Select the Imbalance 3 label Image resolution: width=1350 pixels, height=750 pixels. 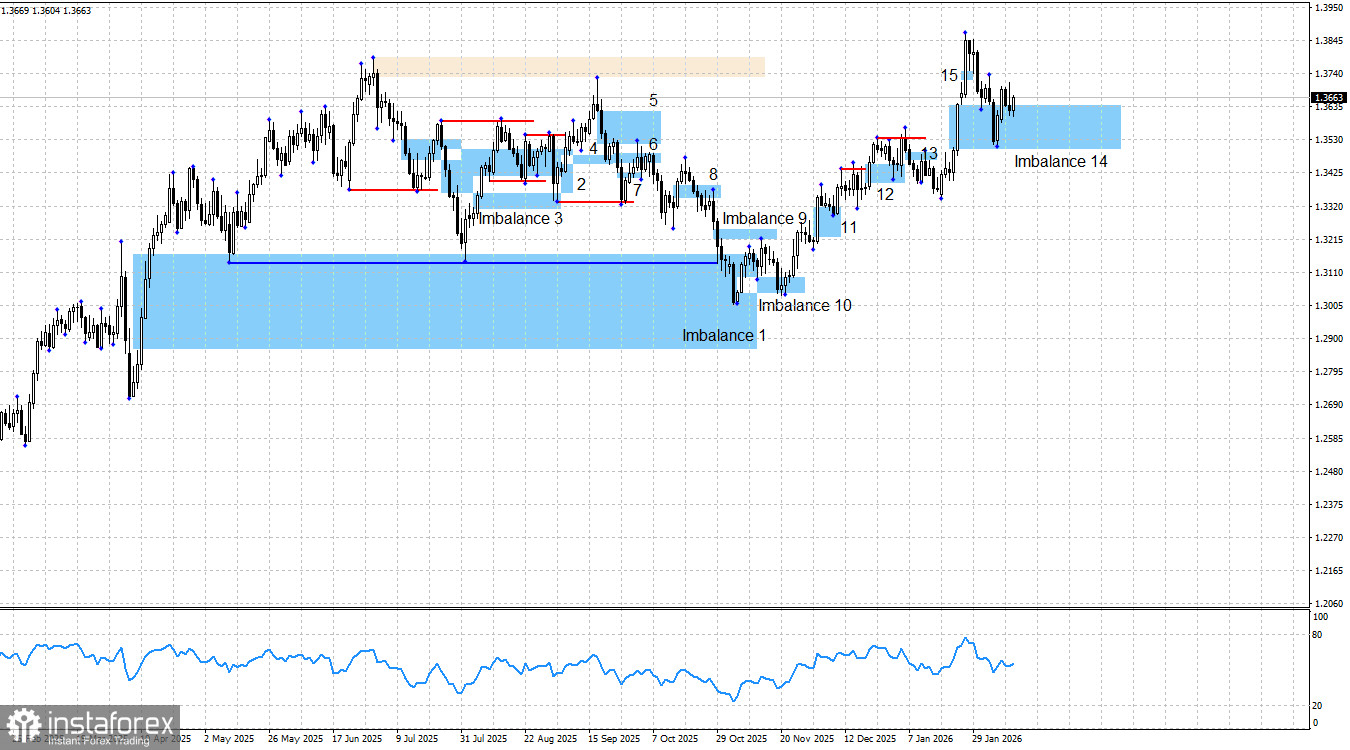tap(521, 218)
